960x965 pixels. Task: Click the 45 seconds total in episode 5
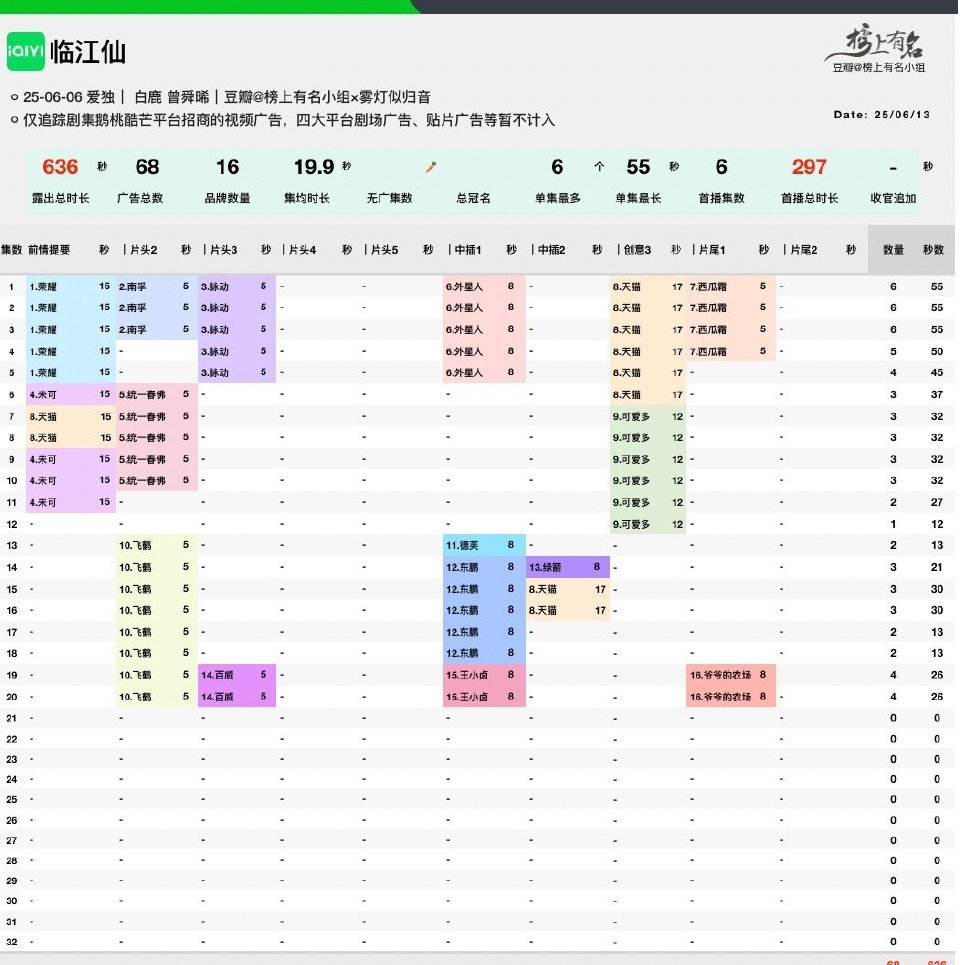coord(937,372)
